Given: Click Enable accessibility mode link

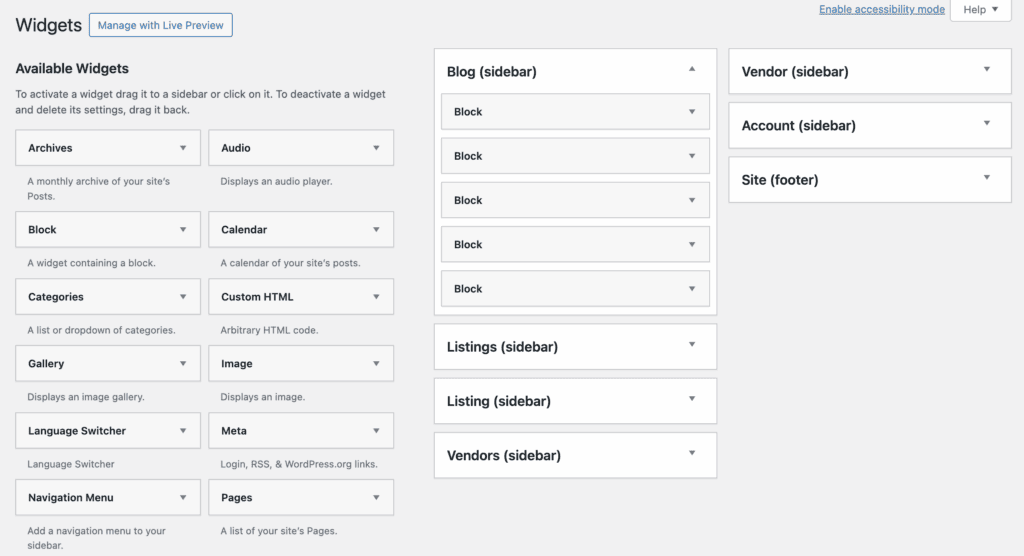Looking at the screenshot, I should pos(882,9).
